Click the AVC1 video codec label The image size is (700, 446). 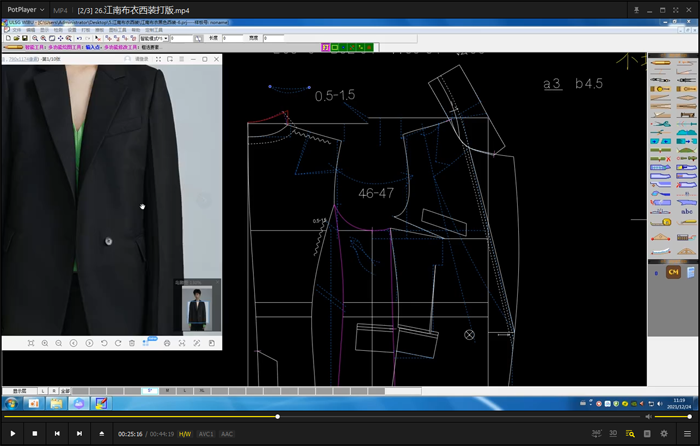click(x=206, y=434)
